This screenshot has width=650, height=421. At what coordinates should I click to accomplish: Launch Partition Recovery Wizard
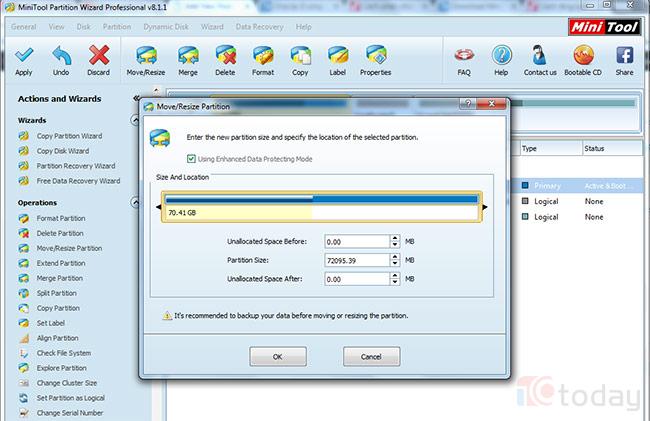76,166
